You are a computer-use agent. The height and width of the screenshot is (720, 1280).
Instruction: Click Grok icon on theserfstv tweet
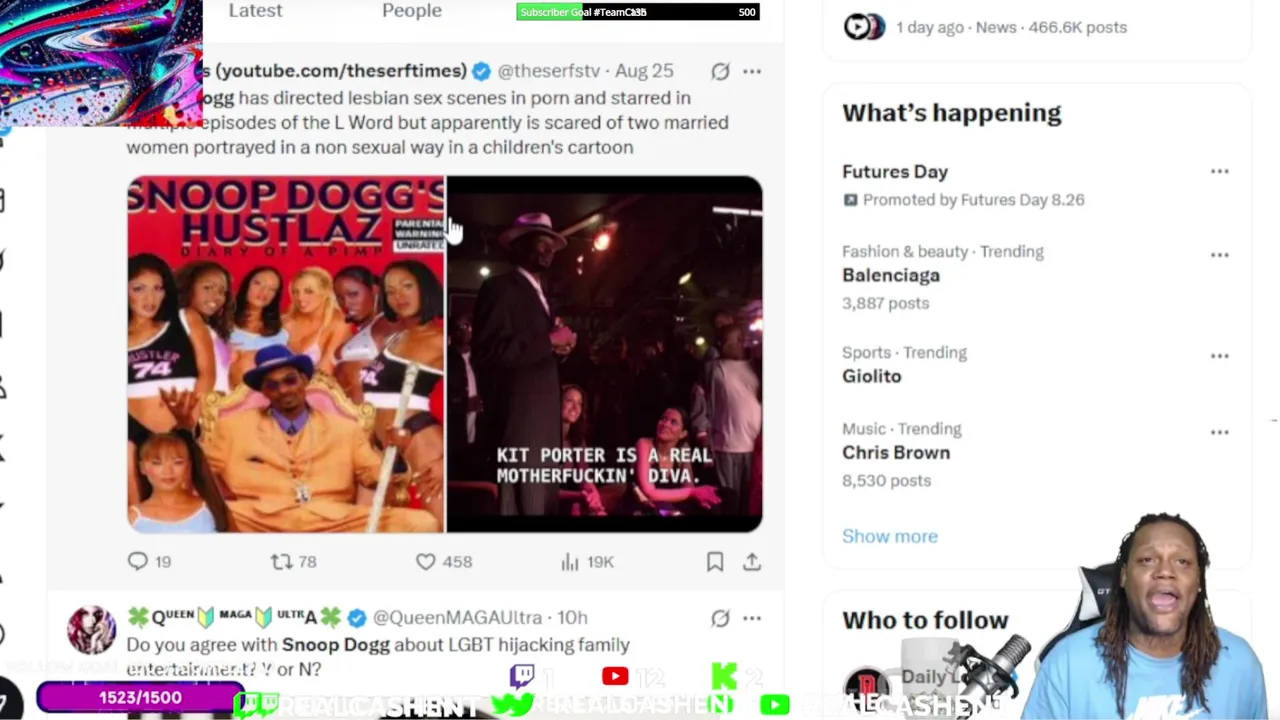point(720,71)
